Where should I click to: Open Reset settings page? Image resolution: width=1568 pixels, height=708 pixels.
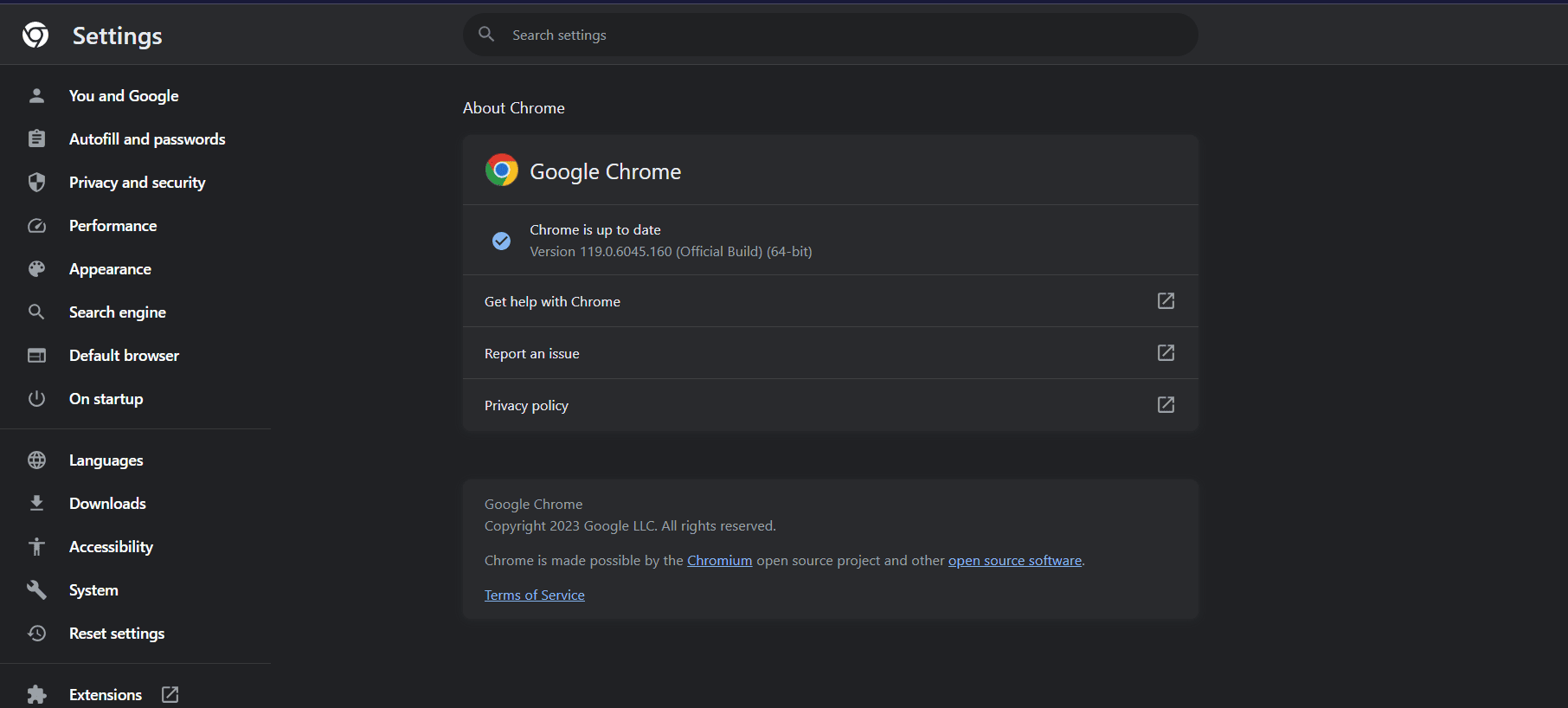[117, 634]
